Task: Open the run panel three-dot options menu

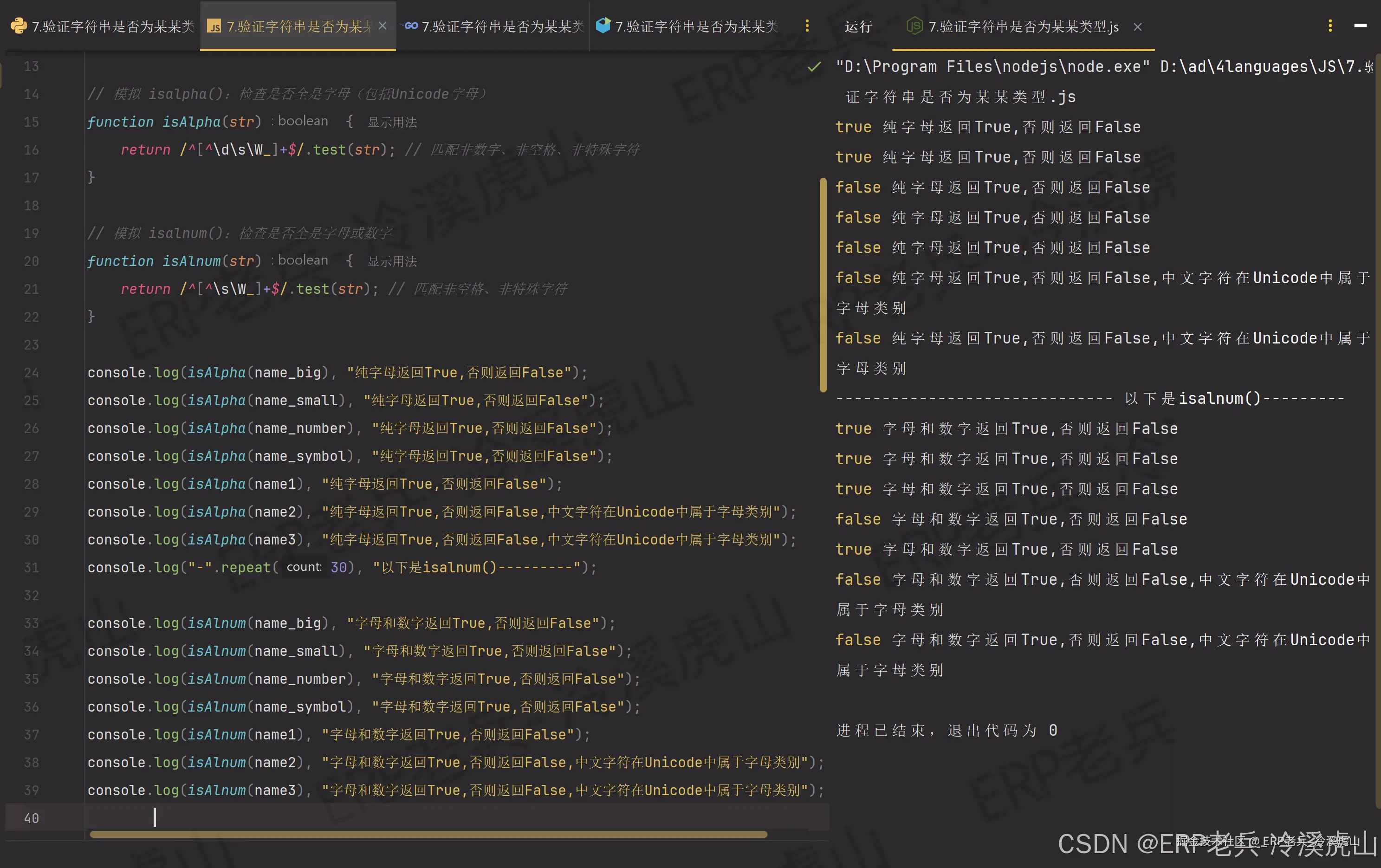Action: click(1329, 26)
